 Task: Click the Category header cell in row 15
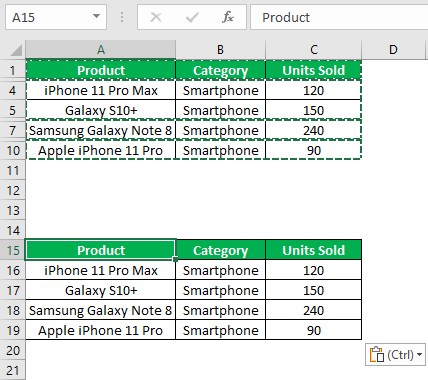coord(220,250)
